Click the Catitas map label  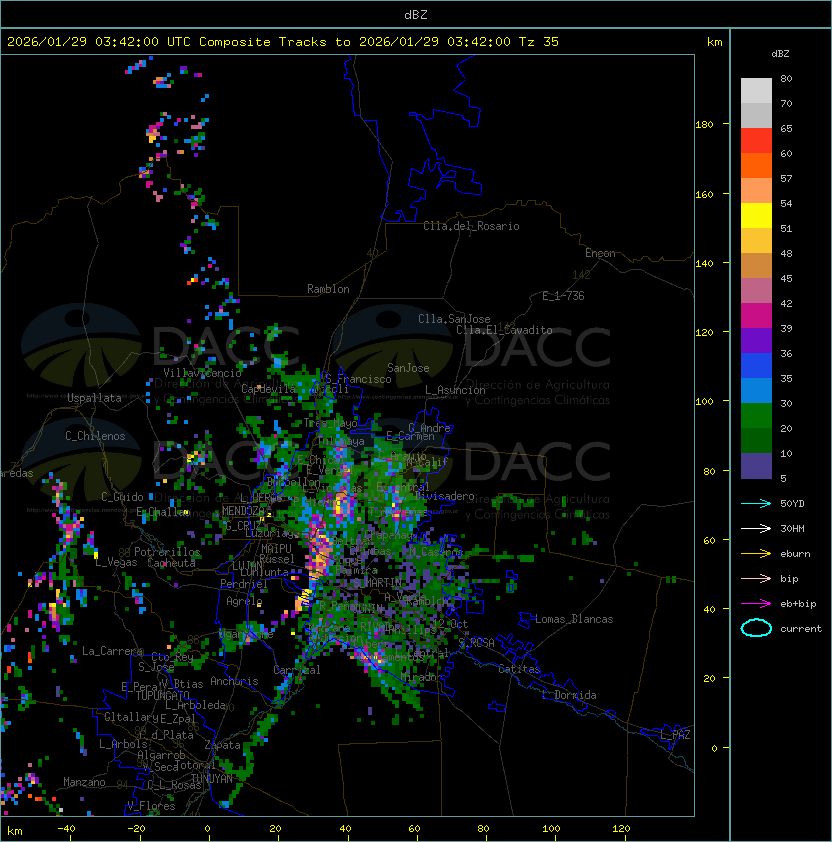point(519,669)
